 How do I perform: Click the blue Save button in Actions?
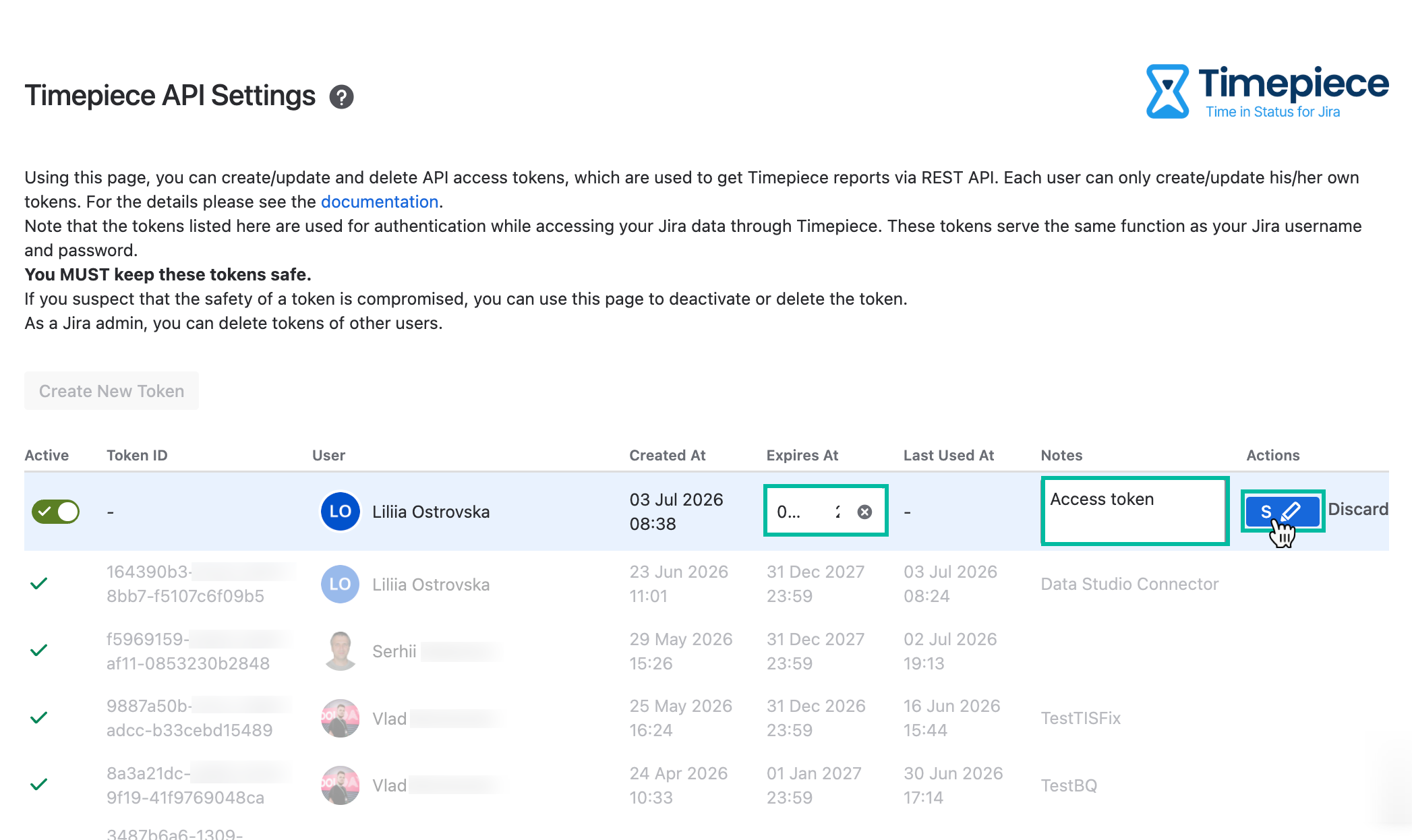(x=1282, y=511)
